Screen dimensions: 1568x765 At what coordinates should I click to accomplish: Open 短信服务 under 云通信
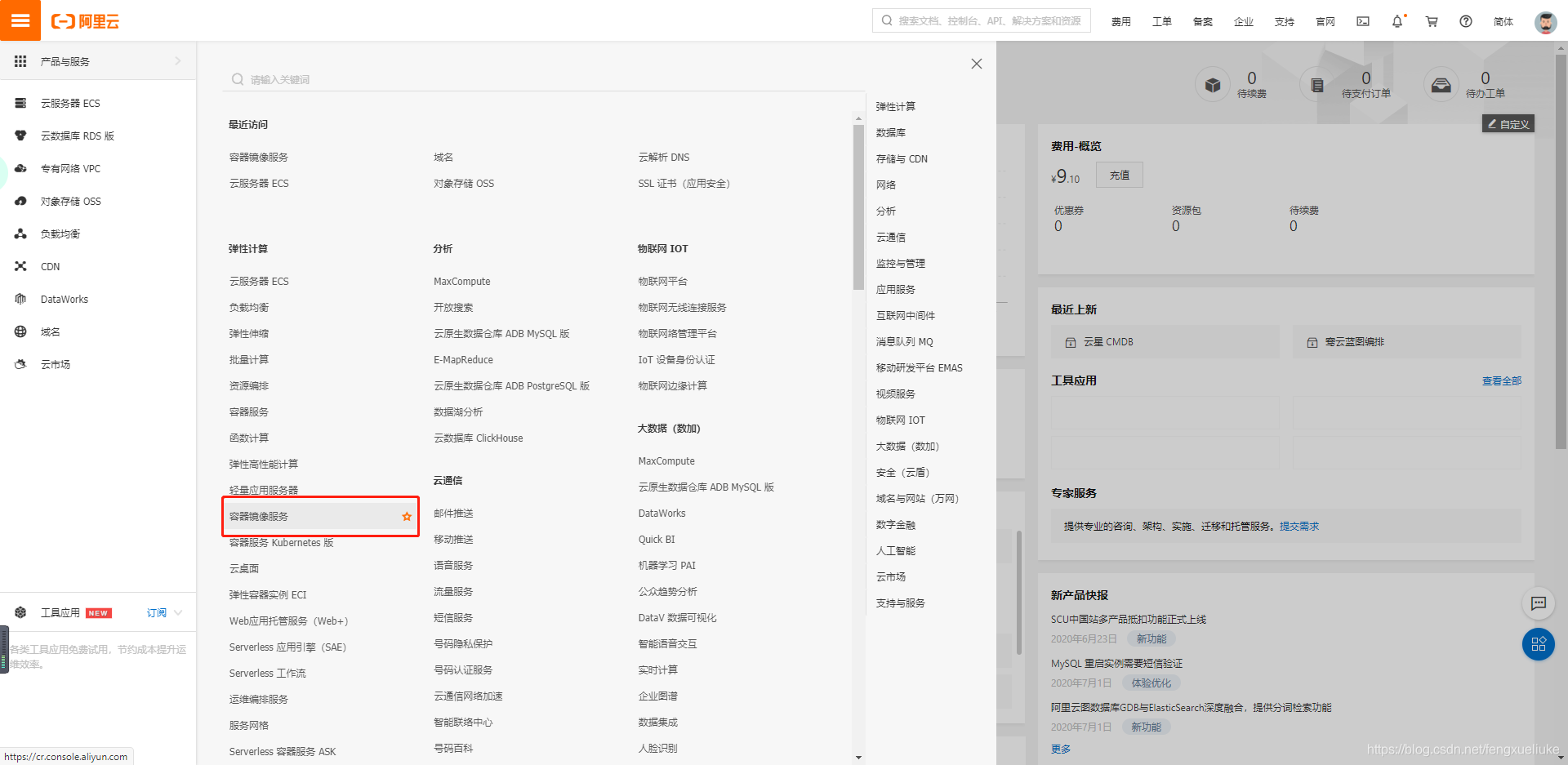[x=453, y=617]
